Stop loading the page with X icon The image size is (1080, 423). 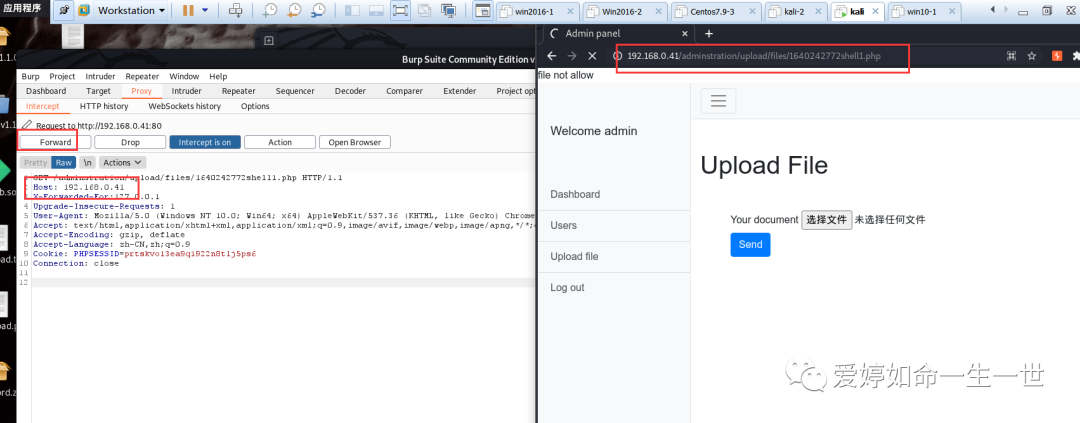coord(590,56)
